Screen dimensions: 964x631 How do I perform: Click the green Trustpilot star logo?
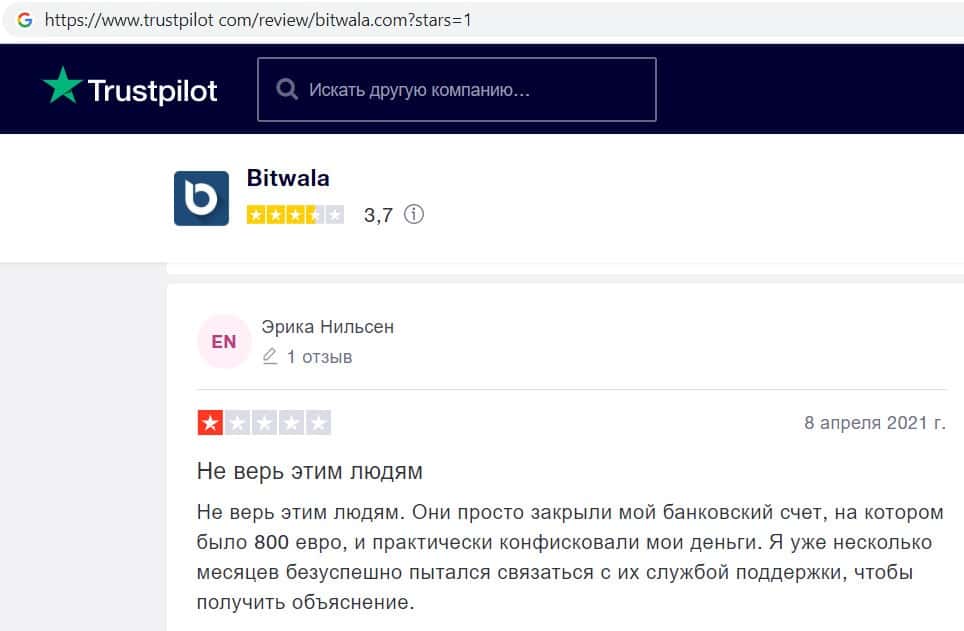click(x=62, y=85)
